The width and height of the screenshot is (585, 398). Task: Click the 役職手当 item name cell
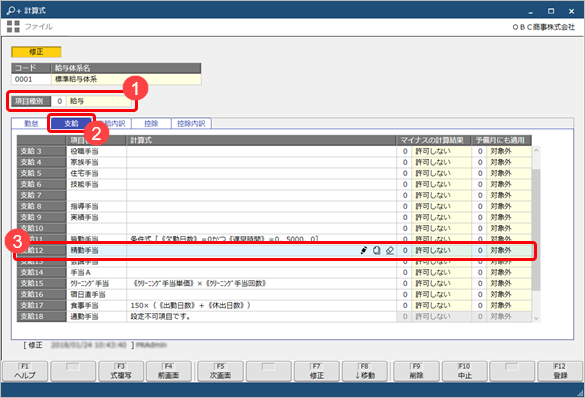pyautogui.click(x=96, y=151)
